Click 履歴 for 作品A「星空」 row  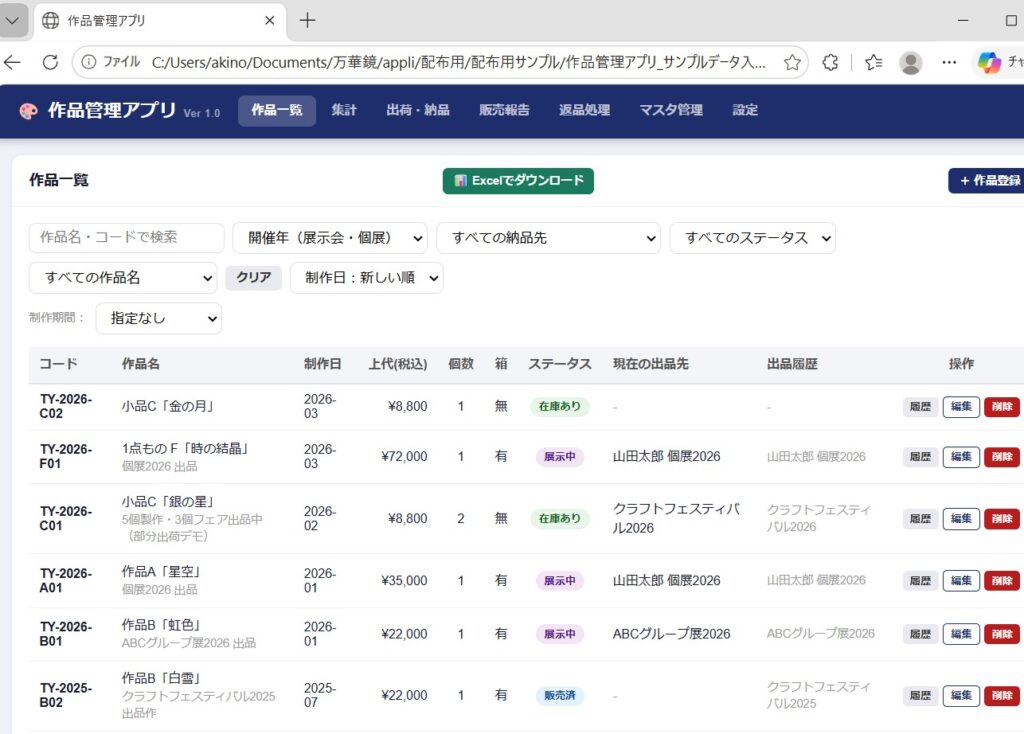(x=920, y=581)
